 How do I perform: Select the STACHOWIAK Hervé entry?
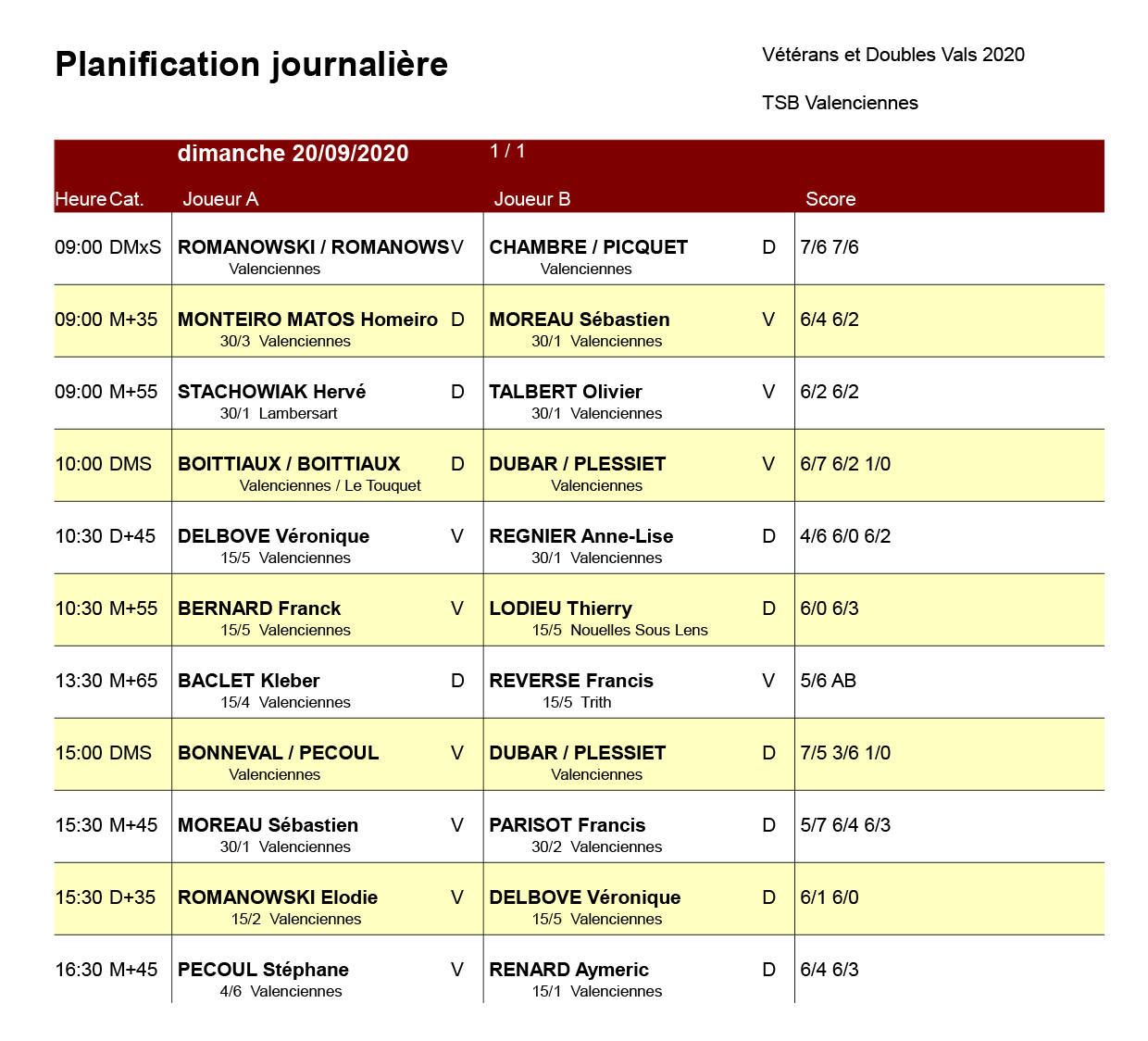(x=271, y=392)
